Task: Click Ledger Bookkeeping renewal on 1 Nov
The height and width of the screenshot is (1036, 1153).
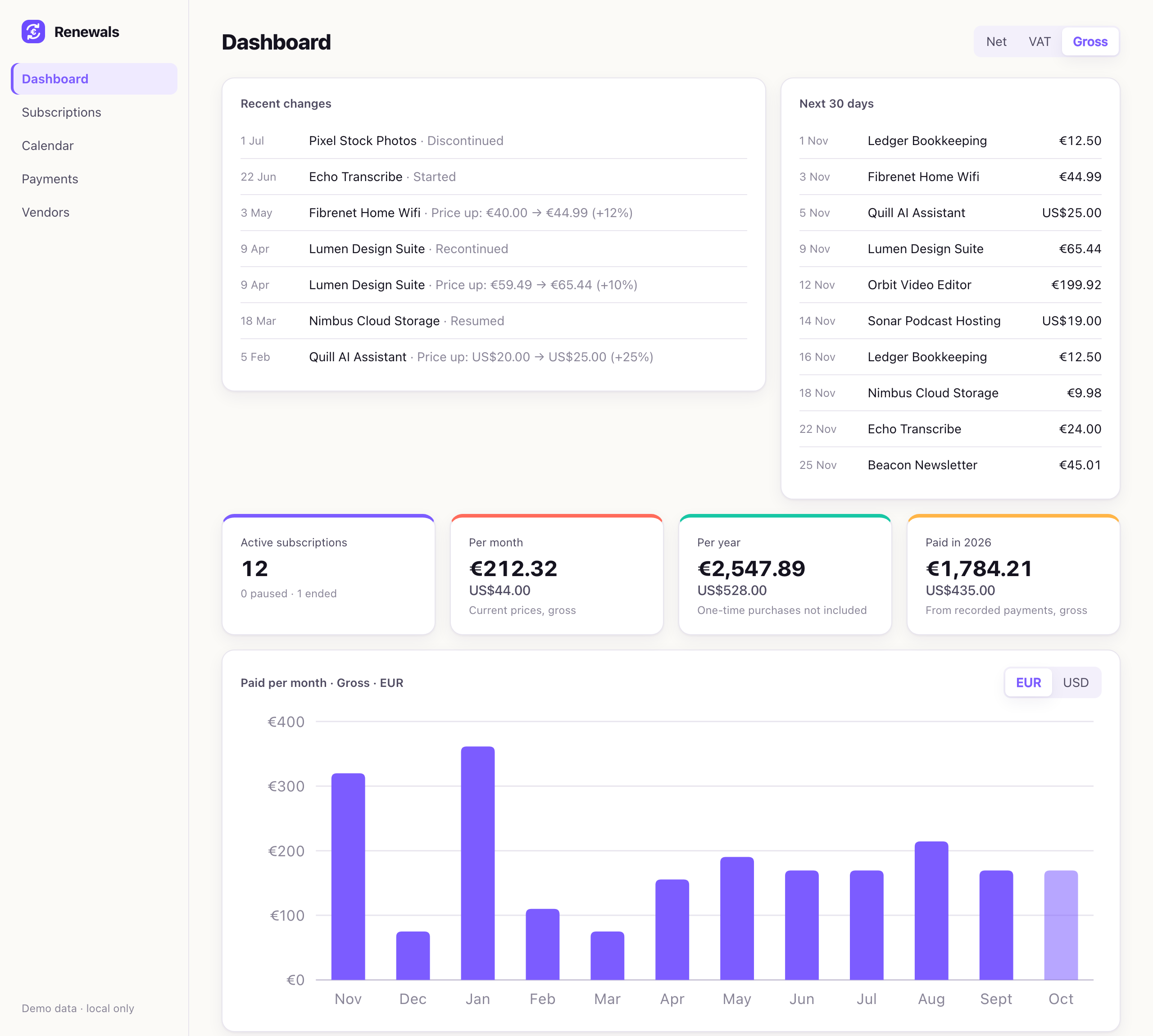Action: pos(950,141)
